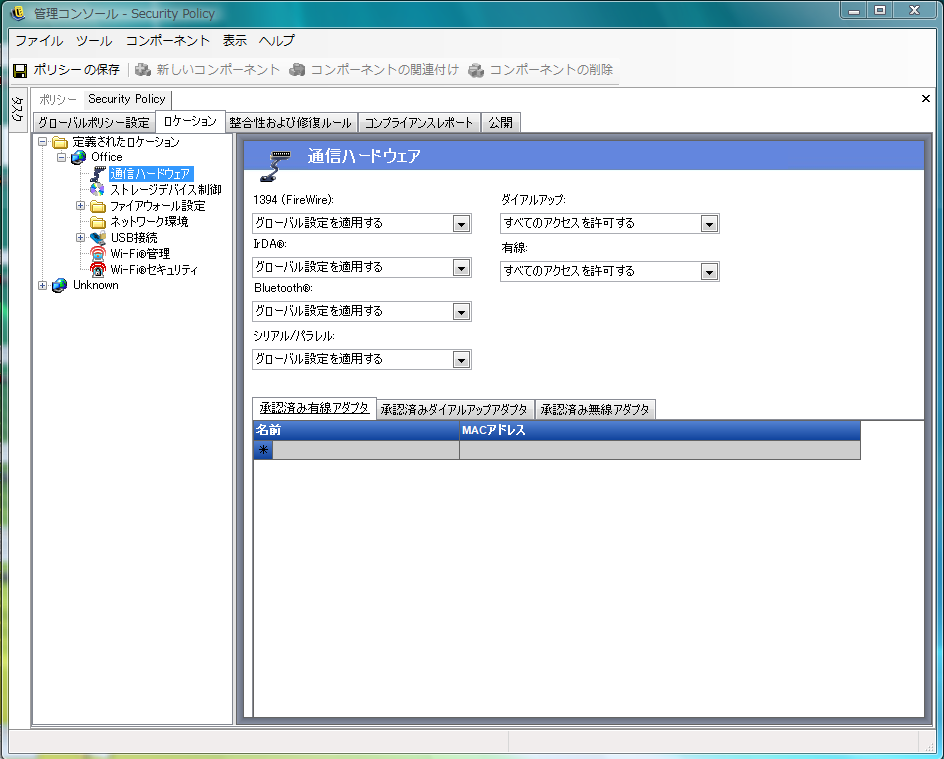Open the タスク side panel tab
This screenshot has height=759, width=944.
pos(17,109)
